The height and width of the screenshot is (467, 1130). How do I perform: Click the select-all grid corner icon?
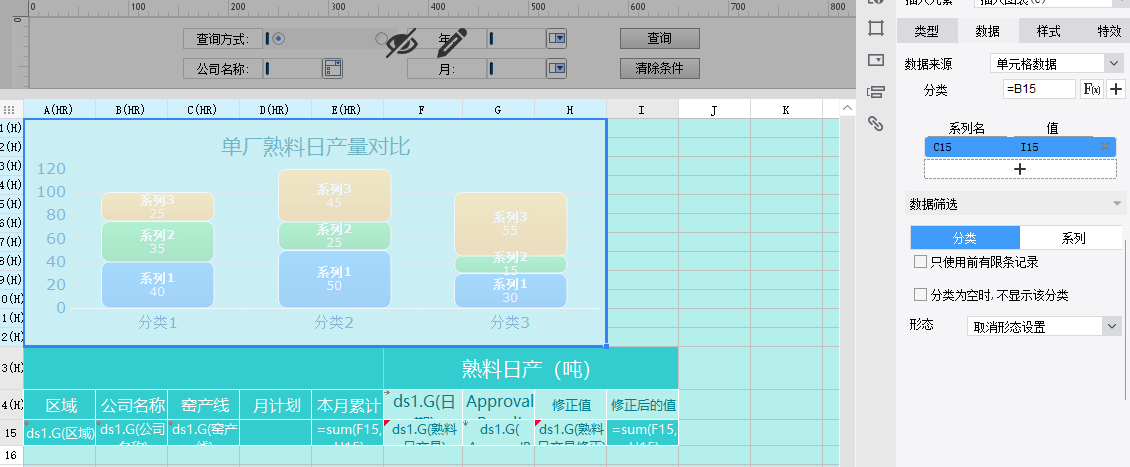9,110
